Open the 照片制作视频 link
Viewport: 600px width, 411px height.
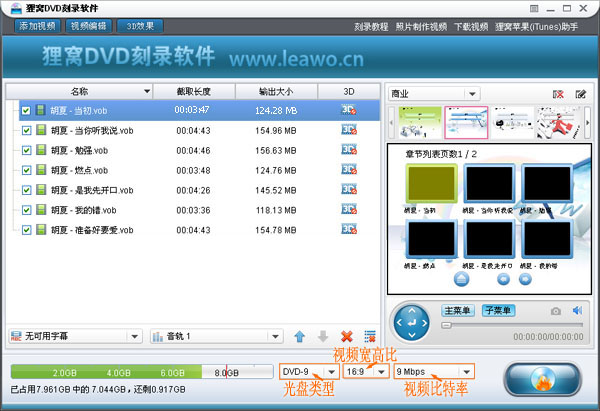421,27
